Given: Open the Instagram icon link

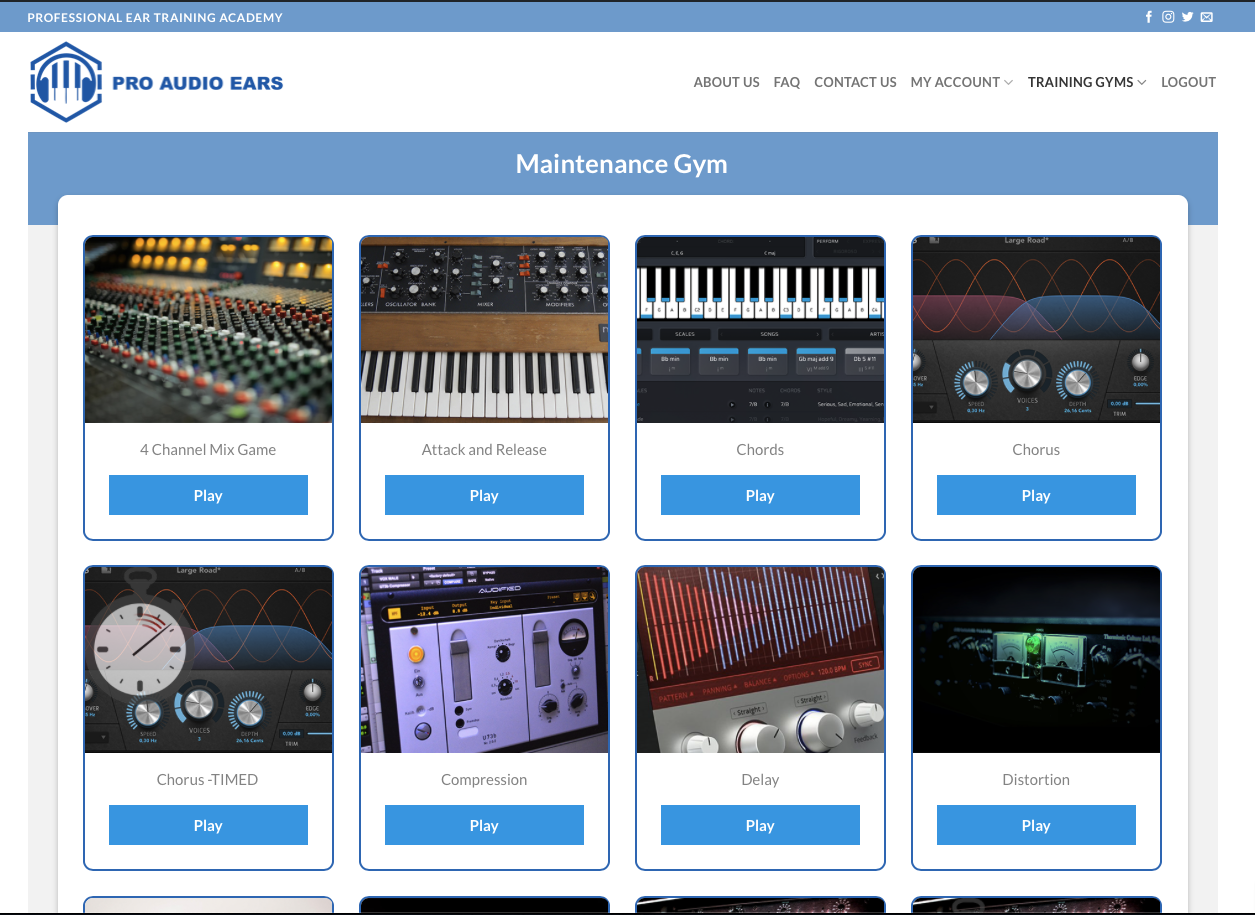Looking at the screenshot, I should pyautogui.click(x=1168, y=17).
